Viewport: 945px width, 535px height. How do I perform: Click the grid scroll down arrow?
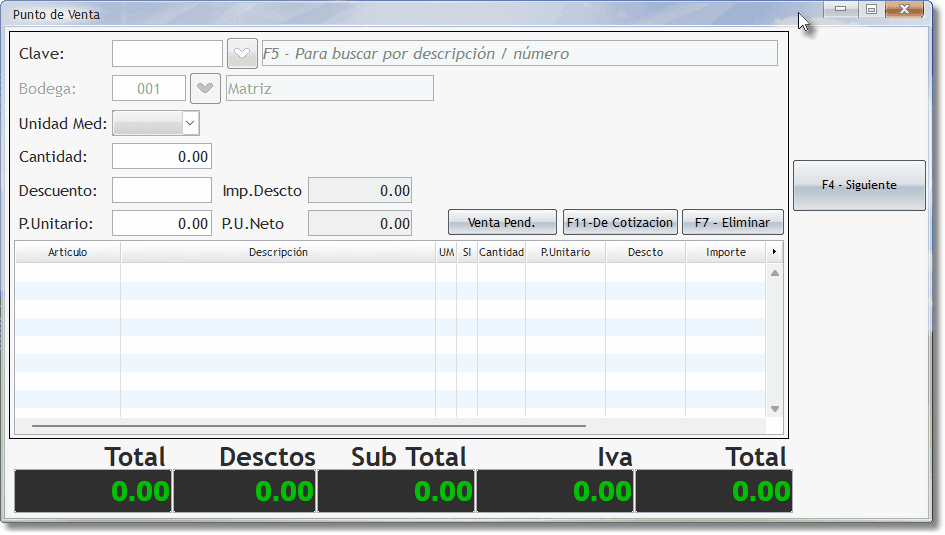click(775, 409)
